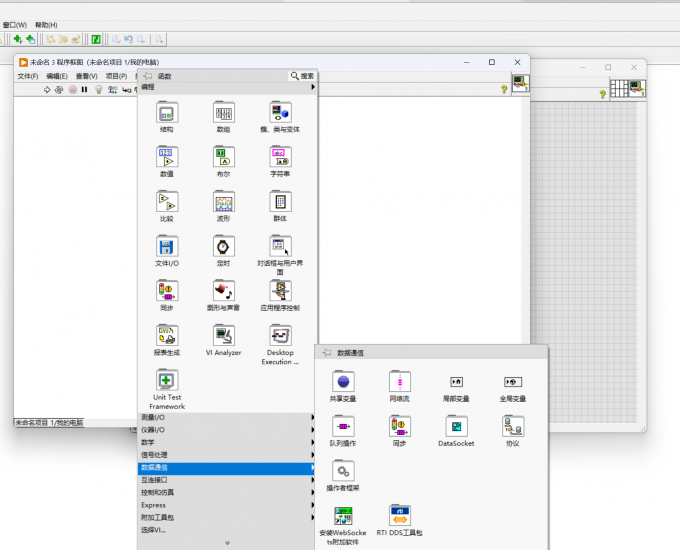680x550 pixels.
Task: Open the 网络流 (Network Streams) palette
Action: 399,382
